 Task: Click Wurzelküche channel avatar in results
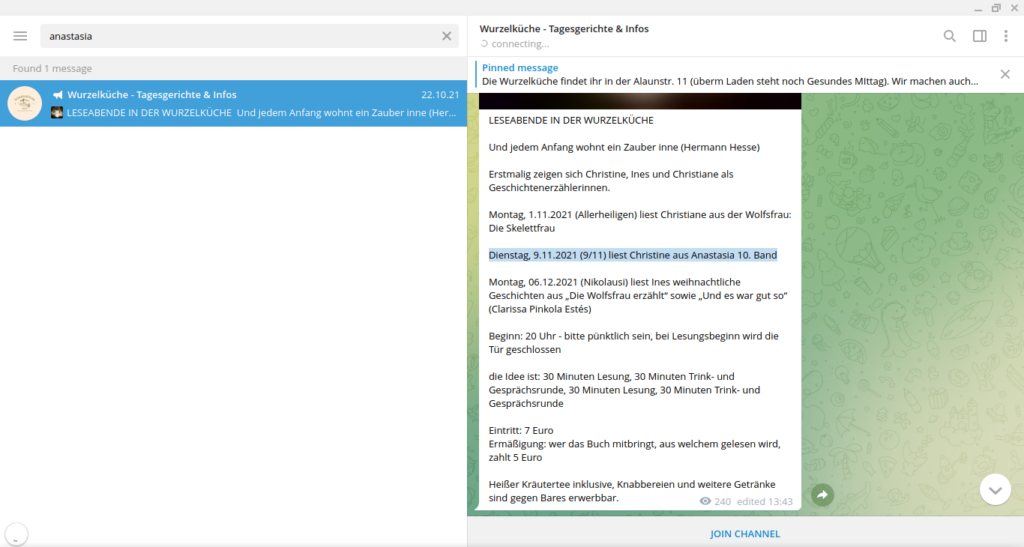(25, 103)
